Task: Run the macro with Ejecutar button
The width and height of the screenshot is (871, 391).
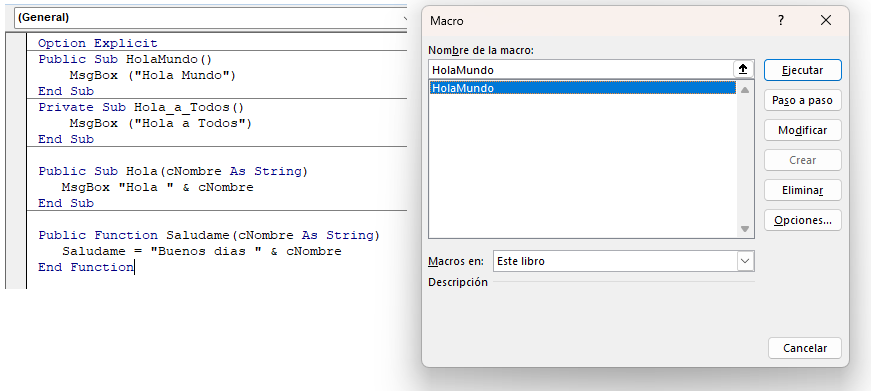Action: point(803,71)
